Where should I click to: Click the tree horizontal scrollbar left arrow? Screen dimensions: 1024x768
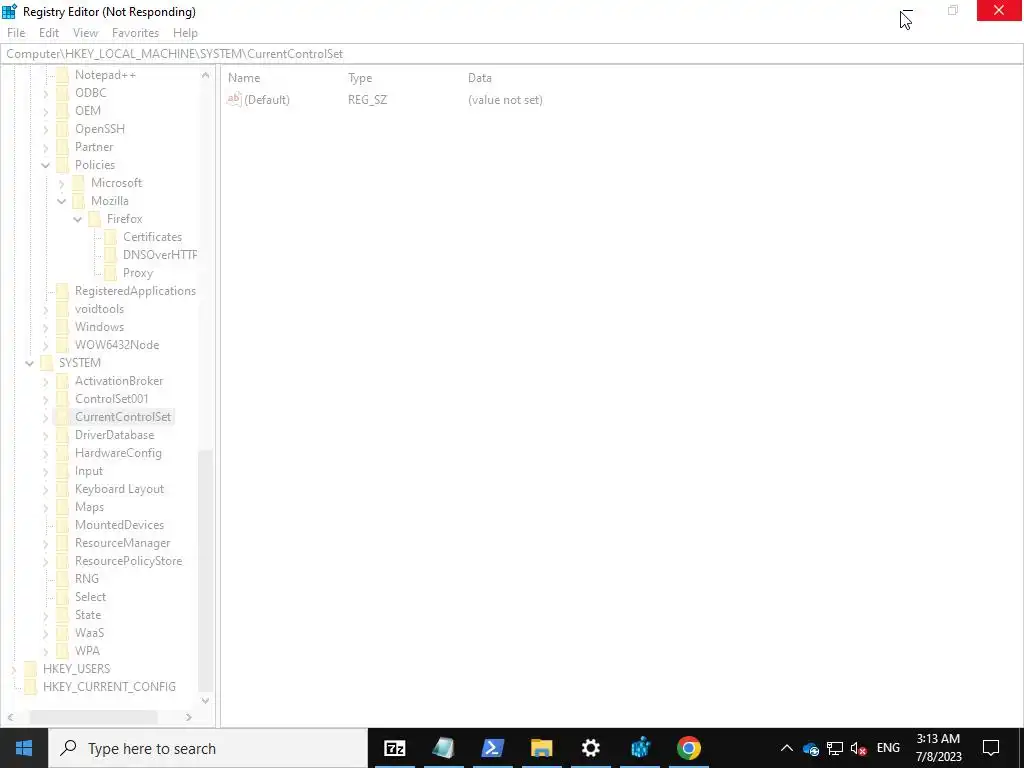pos(10,717)
